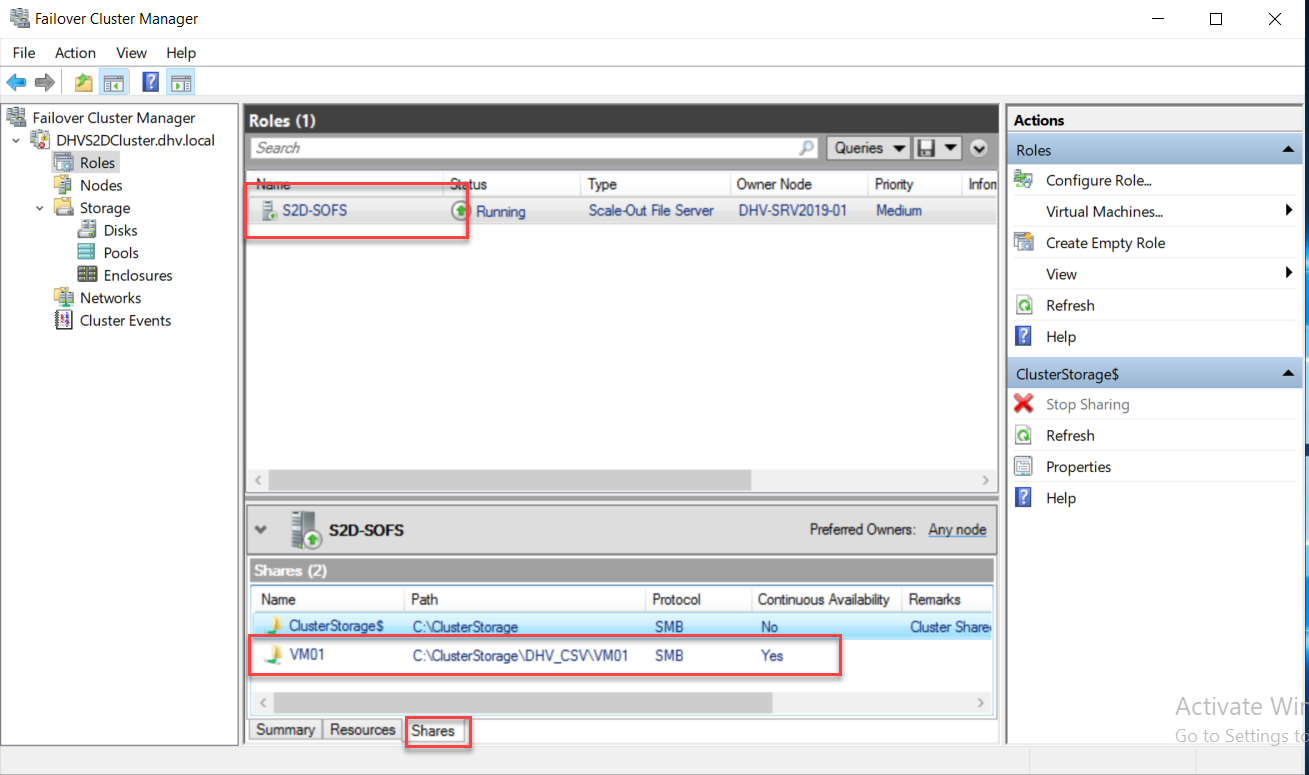Click the blue Help toolbar icon
The width and height of the screenshot is (1309, 775).
(x=151, y=83)
